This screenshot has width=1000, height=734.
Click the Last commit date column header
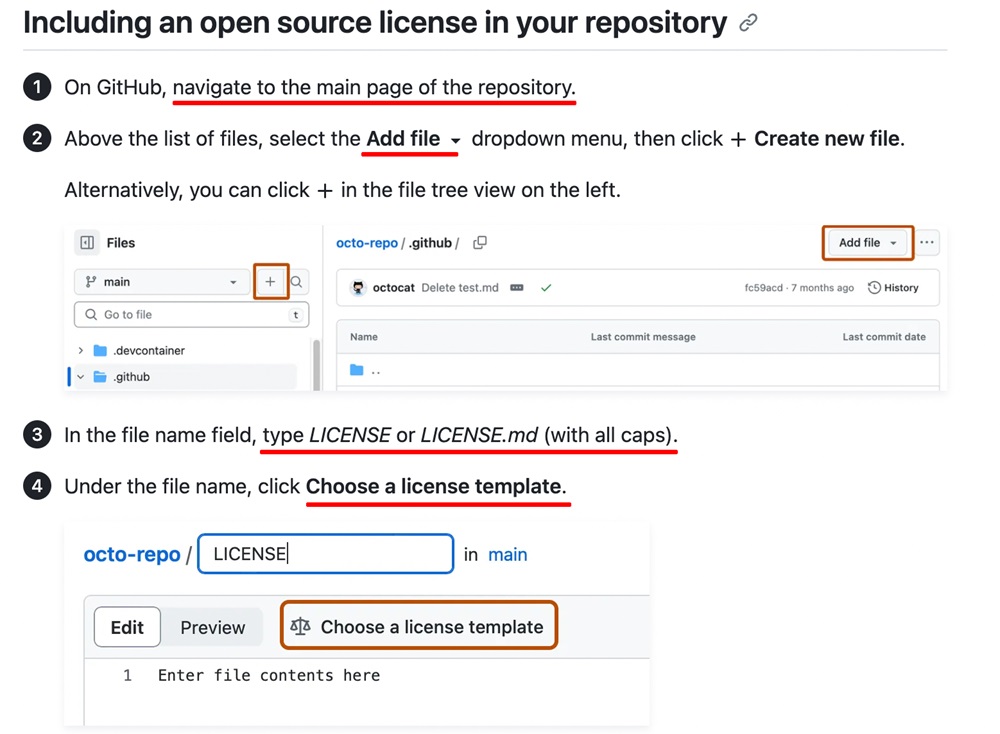[884, 337]
